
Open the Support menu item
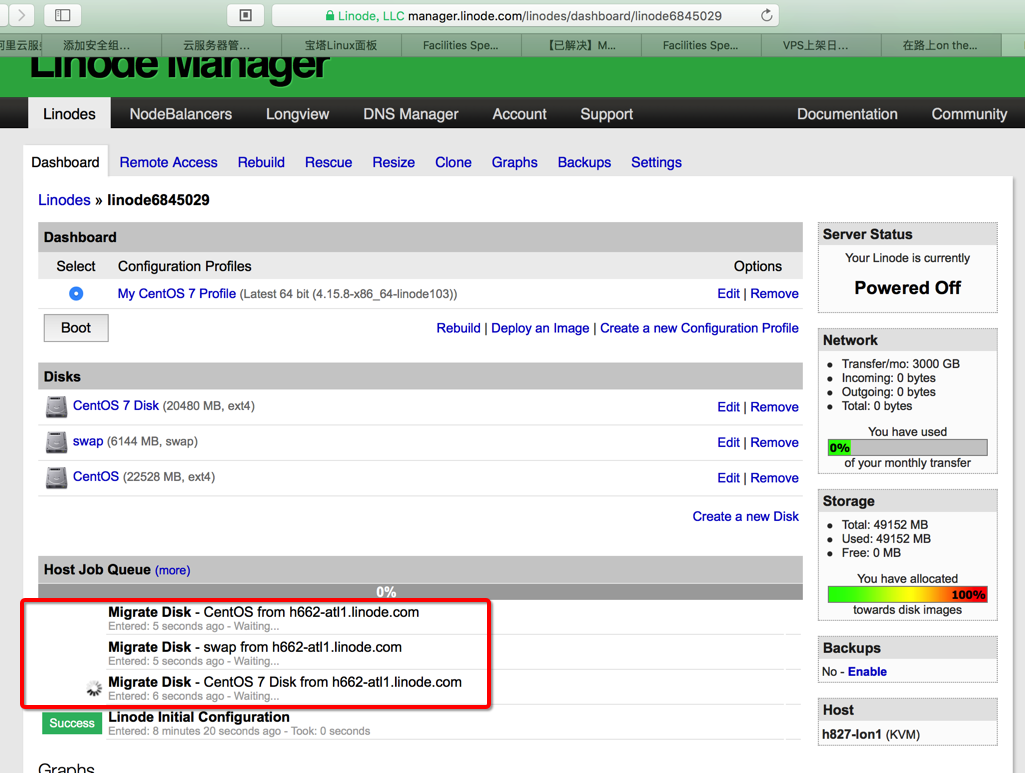click(607, 114)
